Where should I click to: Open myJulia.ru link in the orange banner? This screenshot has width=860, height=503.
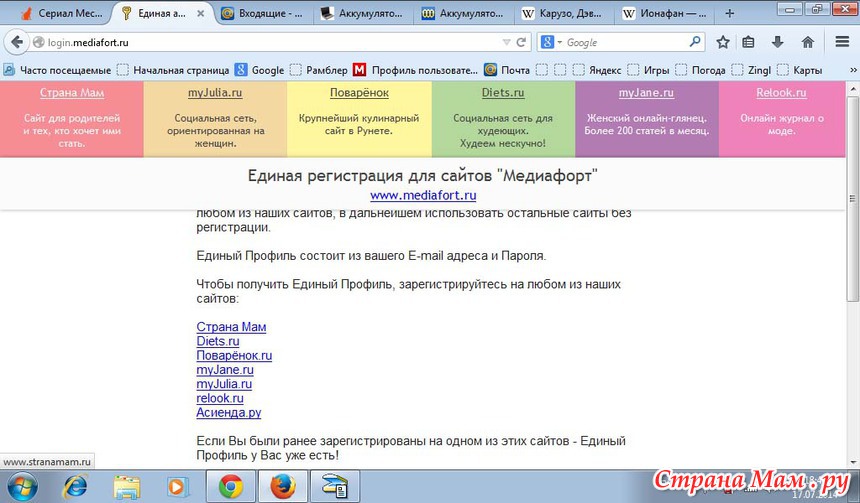pos(215,93)
